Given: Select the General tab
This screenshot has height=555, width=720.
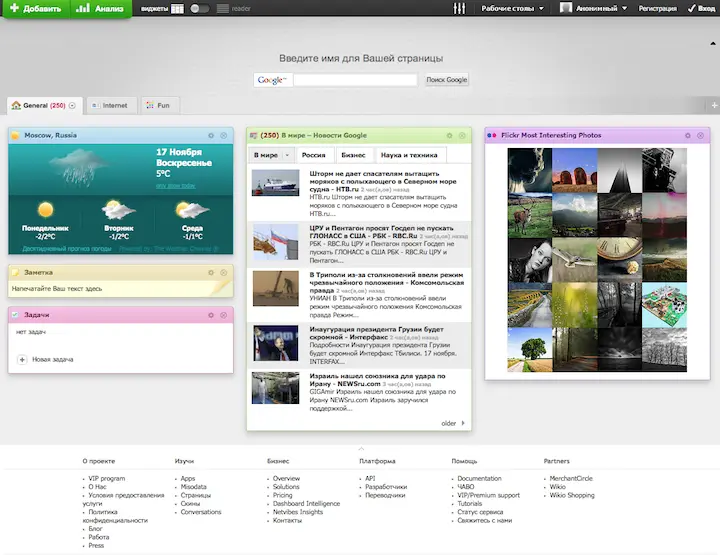Looking at the screenshot, I should point(45,106).
